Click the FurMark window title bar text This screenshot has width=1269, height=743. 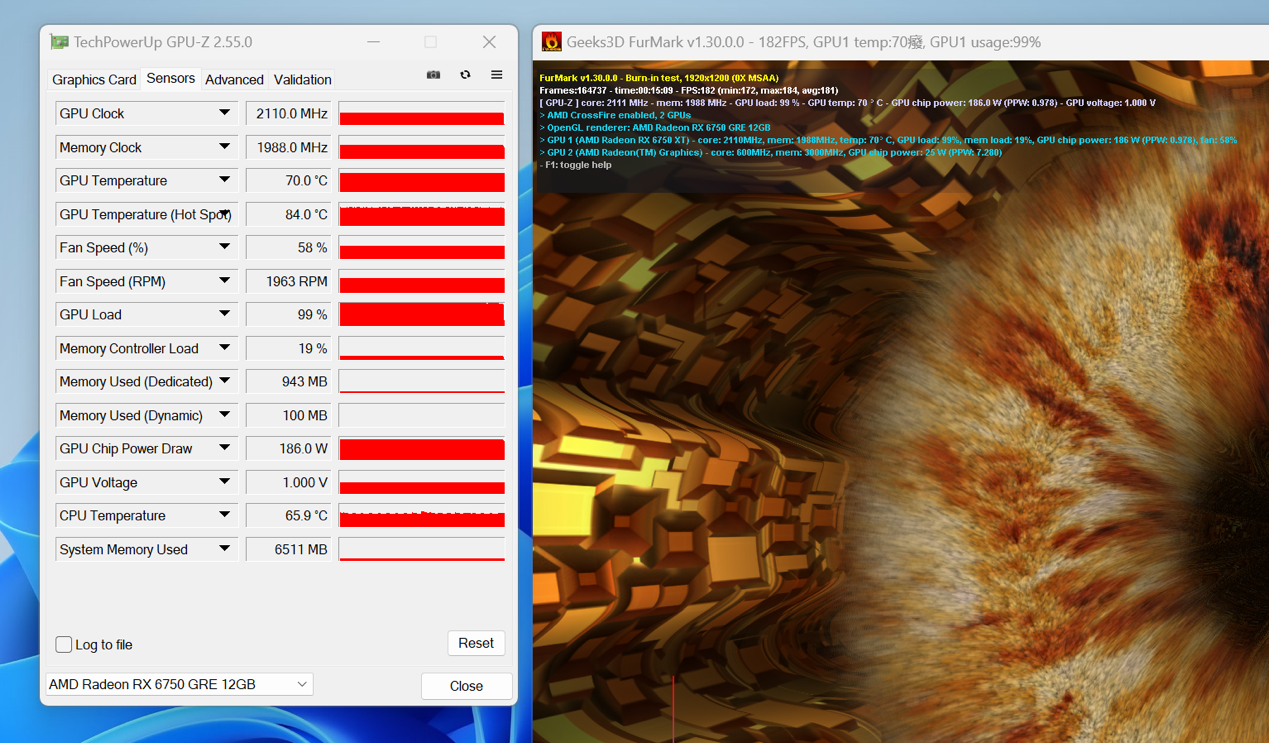tap(803, 42)
